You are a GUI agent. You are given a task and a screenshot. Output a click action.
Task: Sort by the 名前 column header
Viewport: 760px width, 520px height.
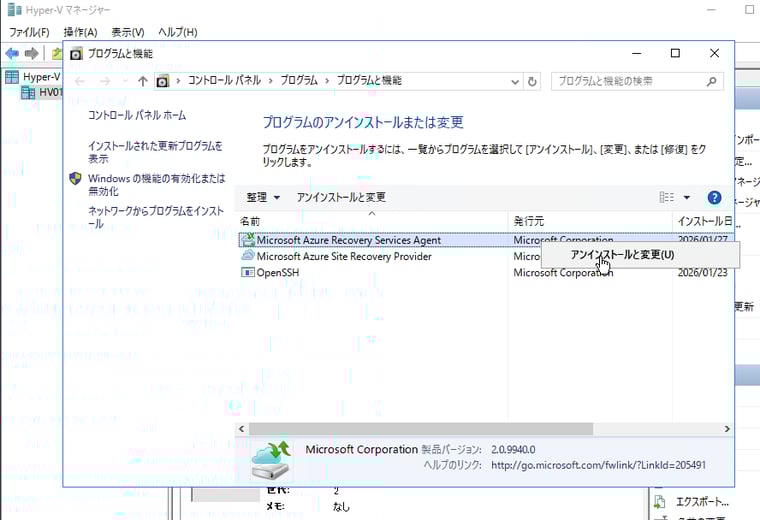click(372, 221)
